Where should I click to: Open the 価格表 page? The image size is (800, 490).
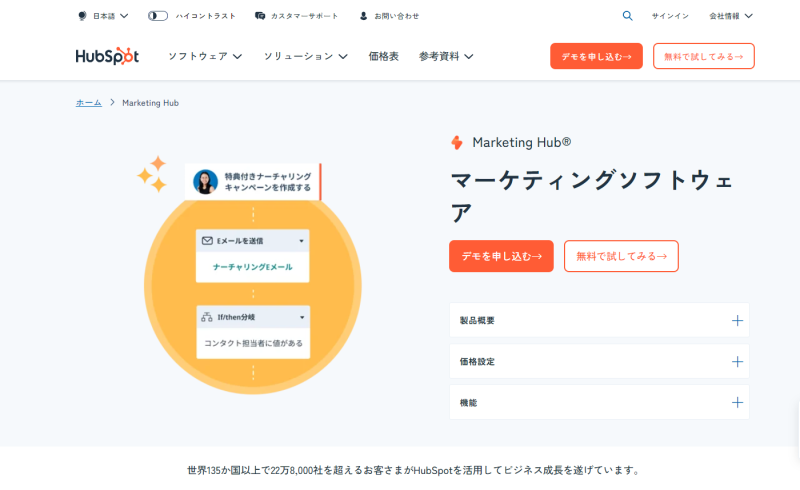click(384, 56)
